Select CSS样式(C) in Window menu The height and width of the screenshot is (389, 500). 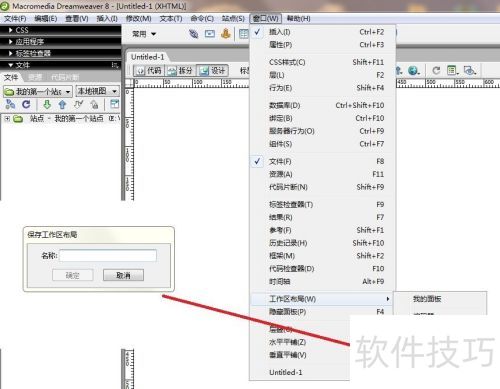point(322,62)
